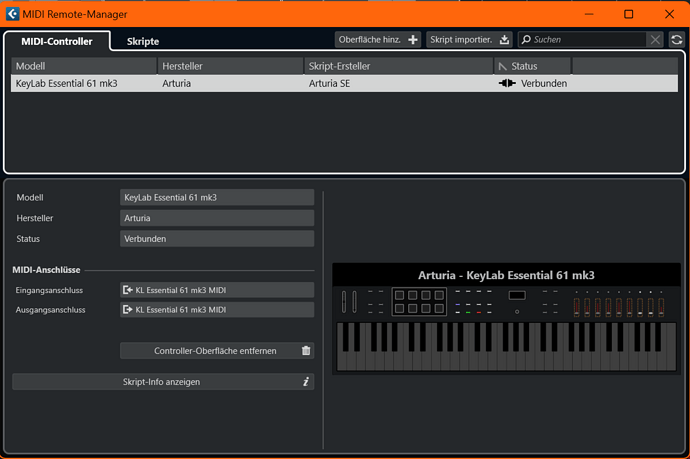This screenshot has height=459, width=690.
Task: Click the plus icon on Oberfläche hinz.
Action: (413, 40)
